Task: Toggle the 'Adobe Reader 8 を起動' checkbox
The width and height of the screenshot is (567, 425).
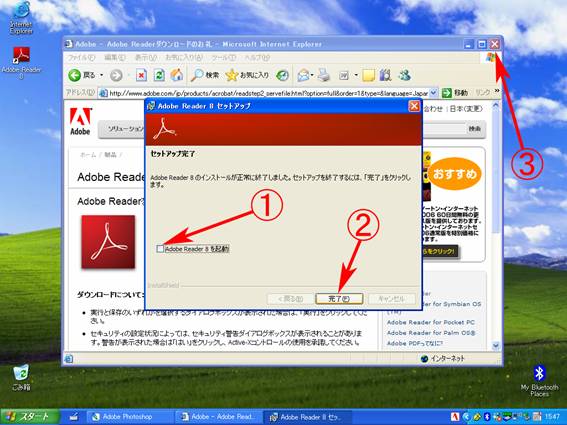Action: pyautogui.click(x=160, y=248)
